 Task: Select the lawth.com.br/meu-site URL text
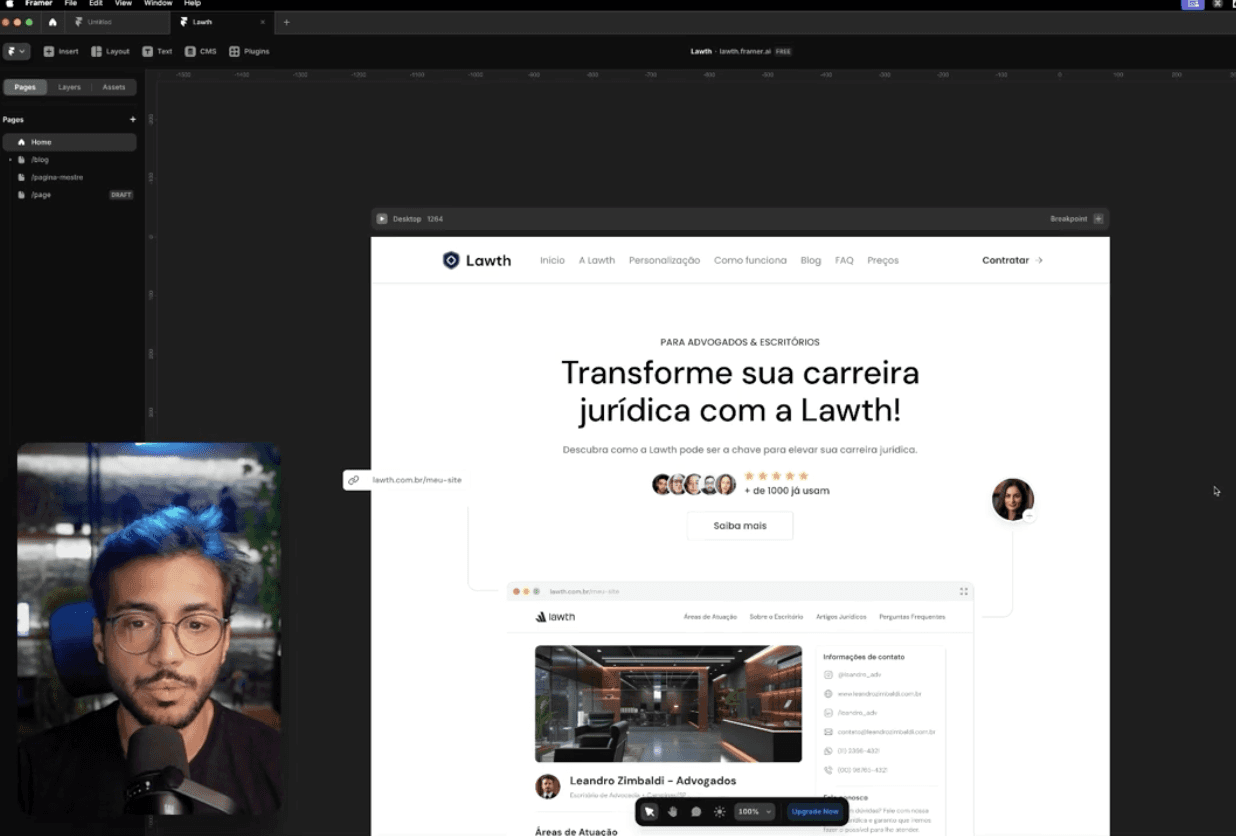pos(417,480)
